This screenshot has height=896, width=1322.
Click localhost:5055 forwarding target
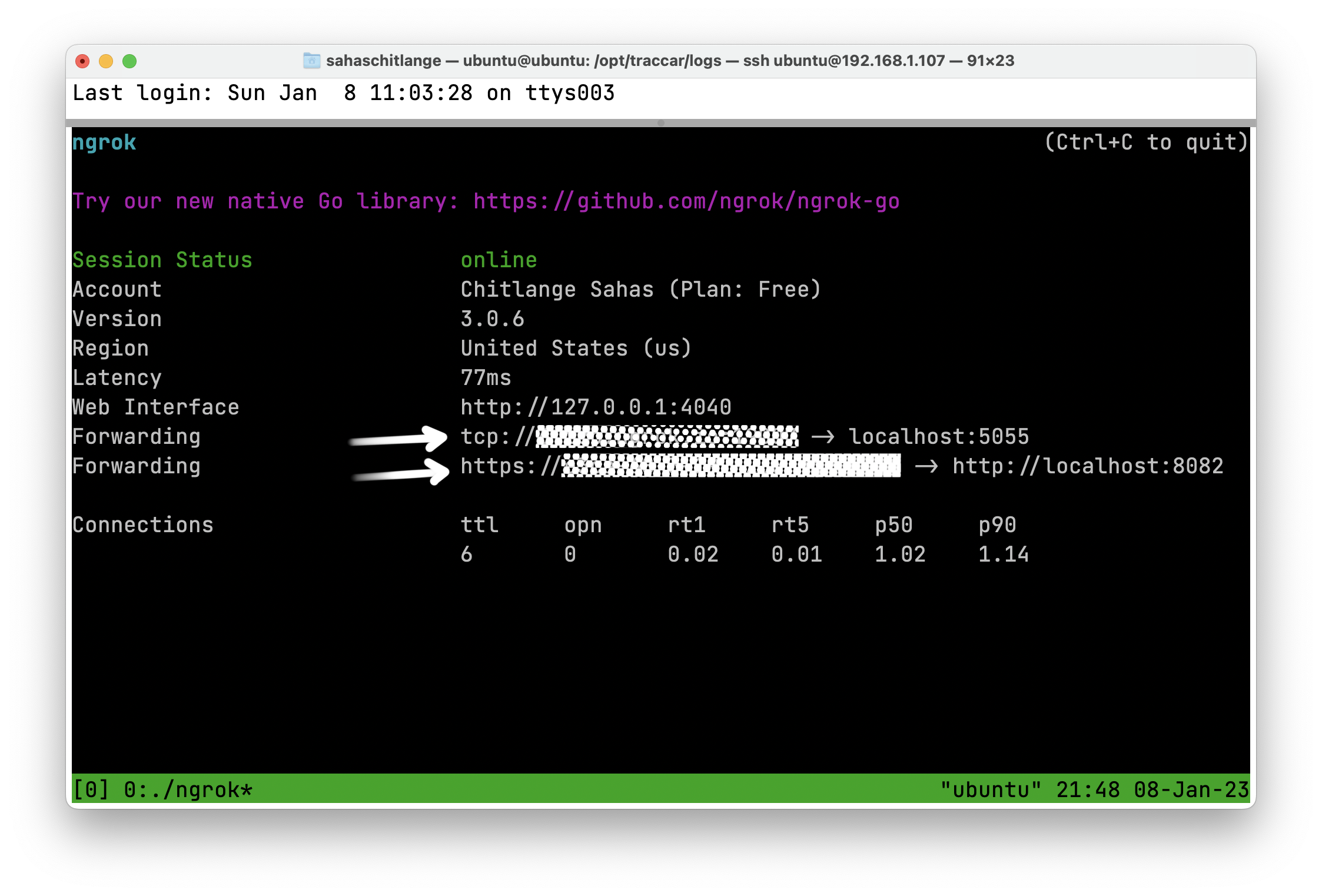coord(938,437)
